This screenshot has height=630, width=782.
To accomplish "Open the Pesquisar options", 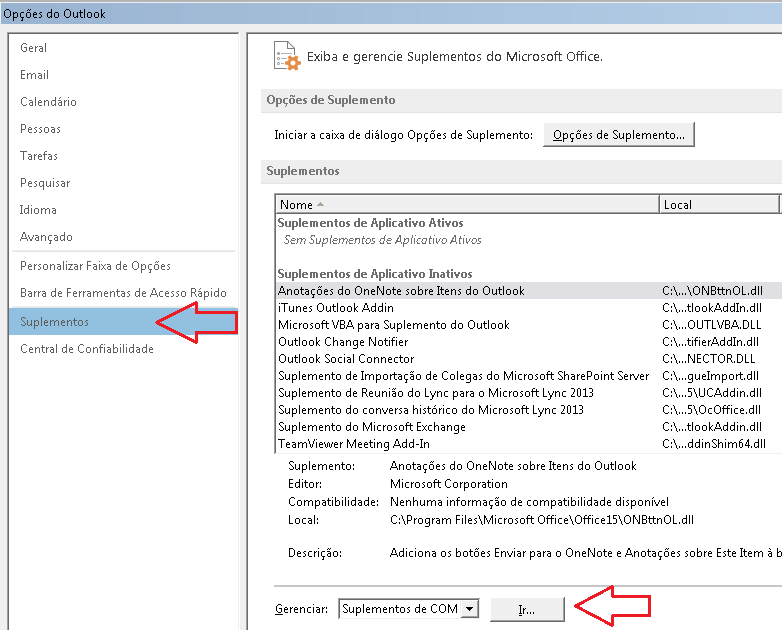I will [45, 183].
